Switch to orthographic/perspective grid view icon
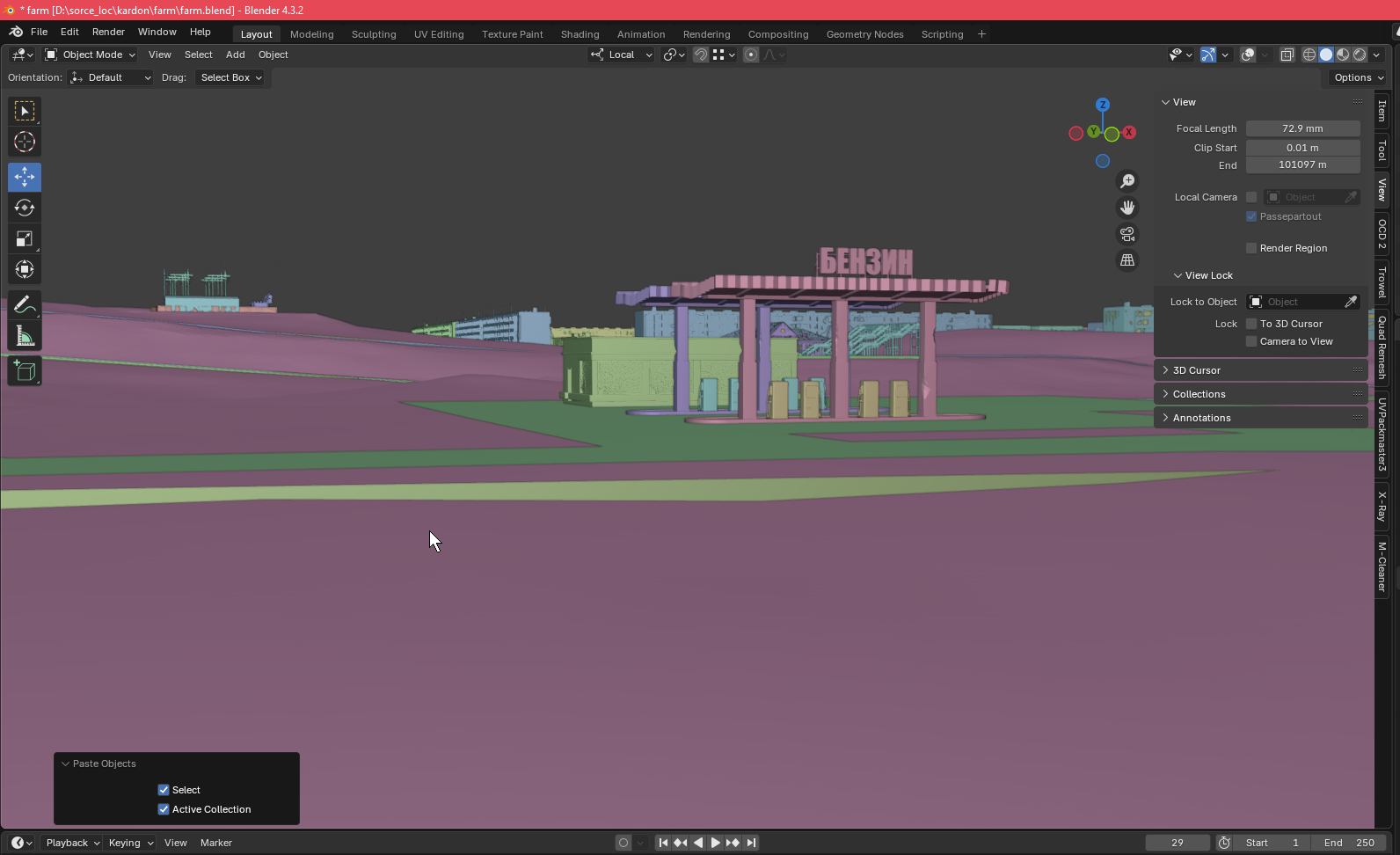The image size is (1400, 855). pyautogui.click(x=1127, y=260)
